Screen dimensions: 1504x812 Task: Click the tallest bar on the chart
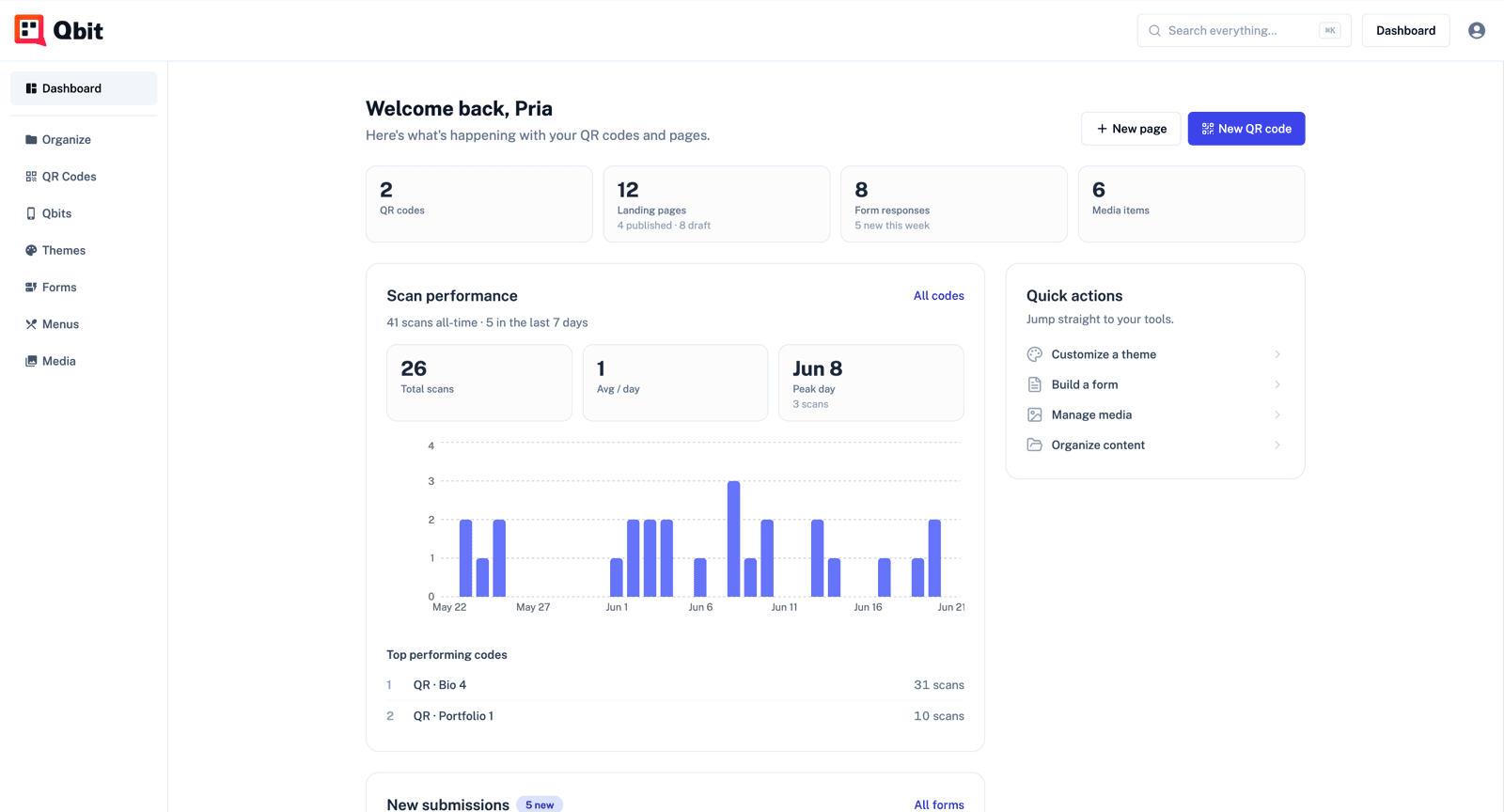(x=734, y=539)
